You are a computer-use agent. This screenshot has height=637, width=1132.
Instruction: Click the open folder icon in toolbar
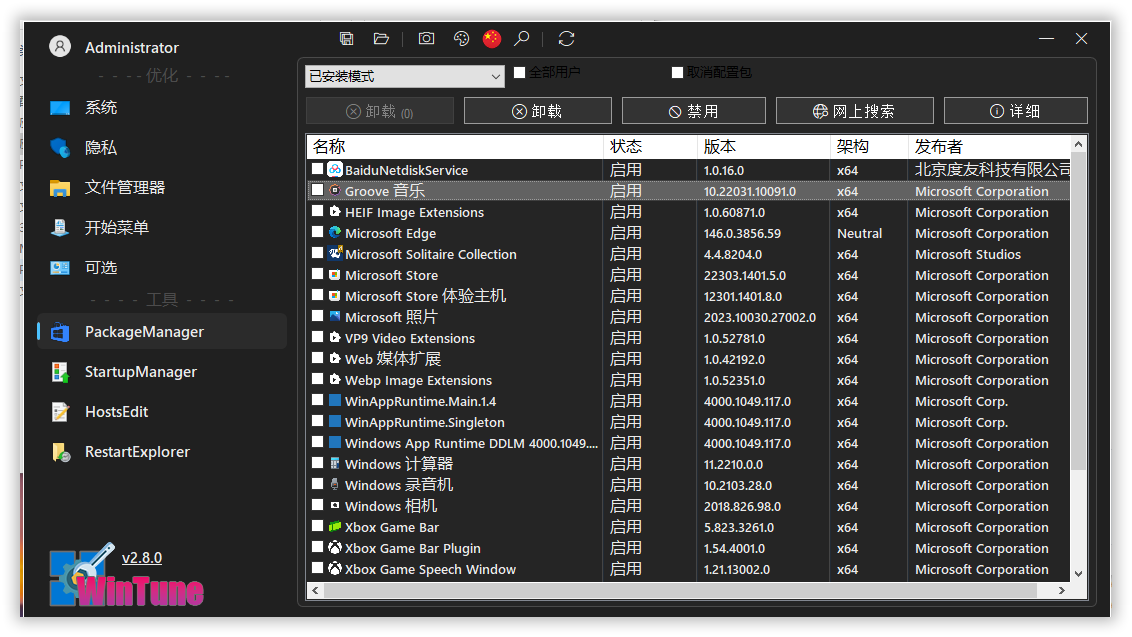pyautogui.click(x=381, y=39)
